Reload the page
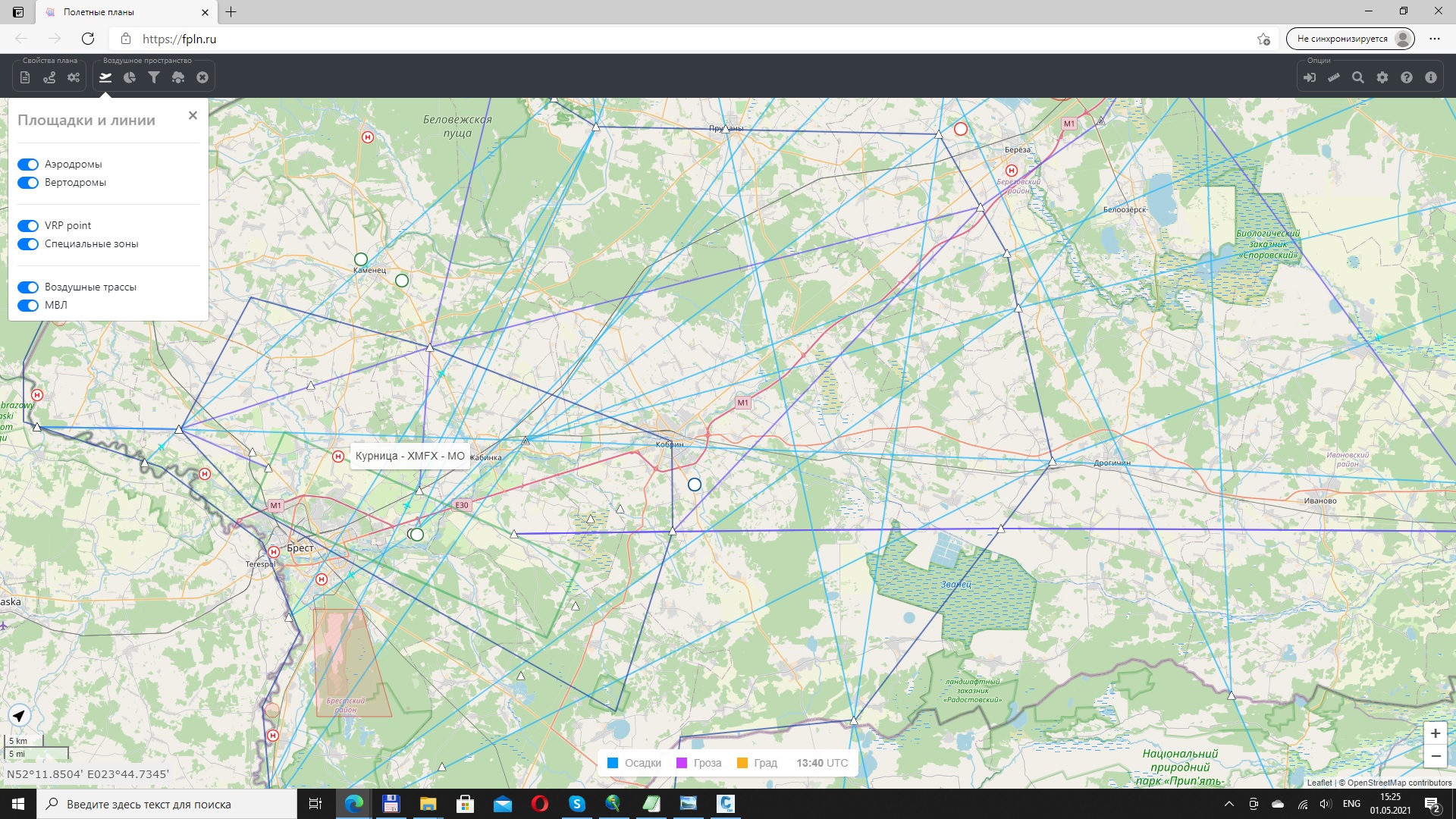This screenshot has height=819, width=1456. 88,39
